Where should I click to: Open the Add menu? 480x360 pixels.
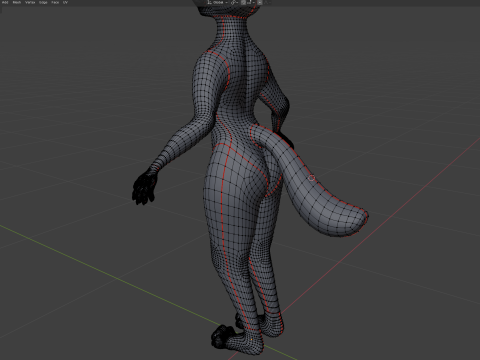(x=5, y=2)
